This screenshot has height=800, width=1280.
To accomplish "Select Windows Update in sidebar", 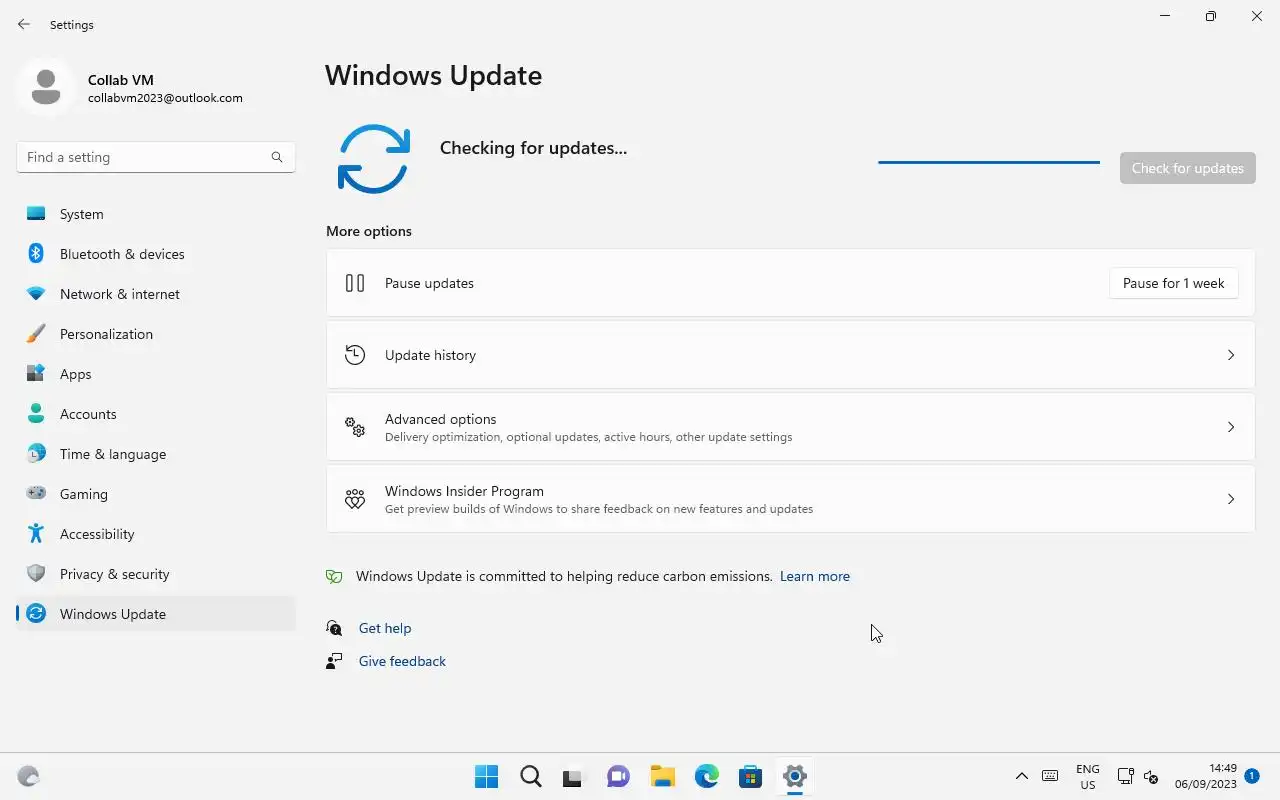I will point(156,614).
